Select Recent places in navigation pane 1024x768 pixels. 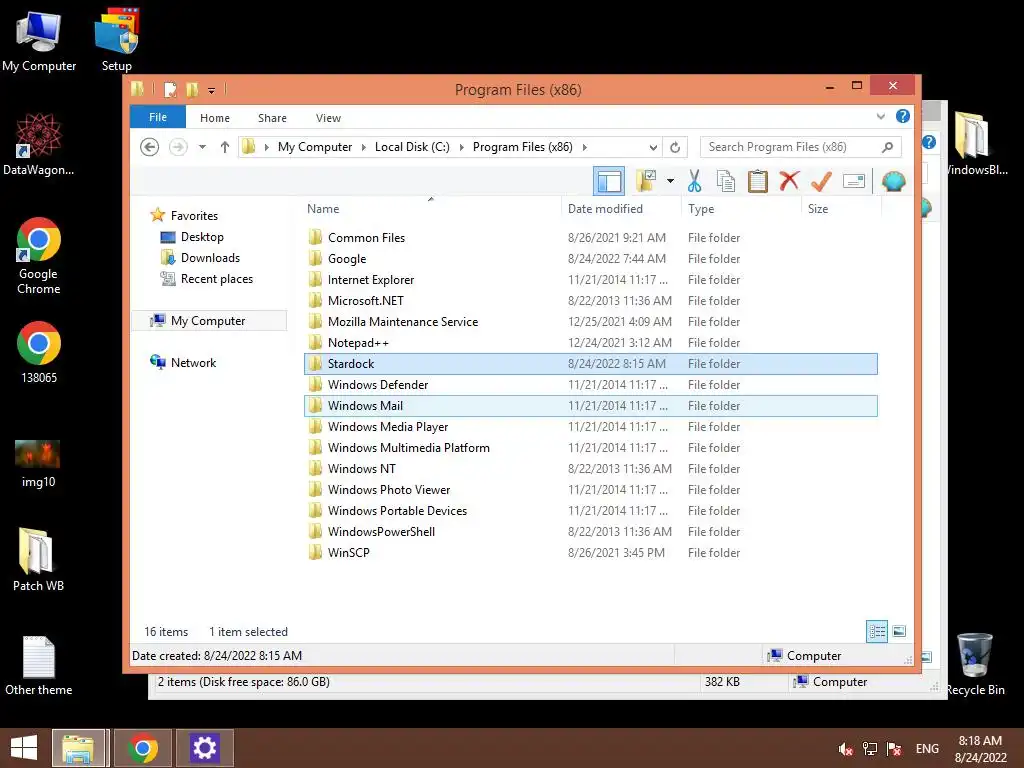click(216, 279)
